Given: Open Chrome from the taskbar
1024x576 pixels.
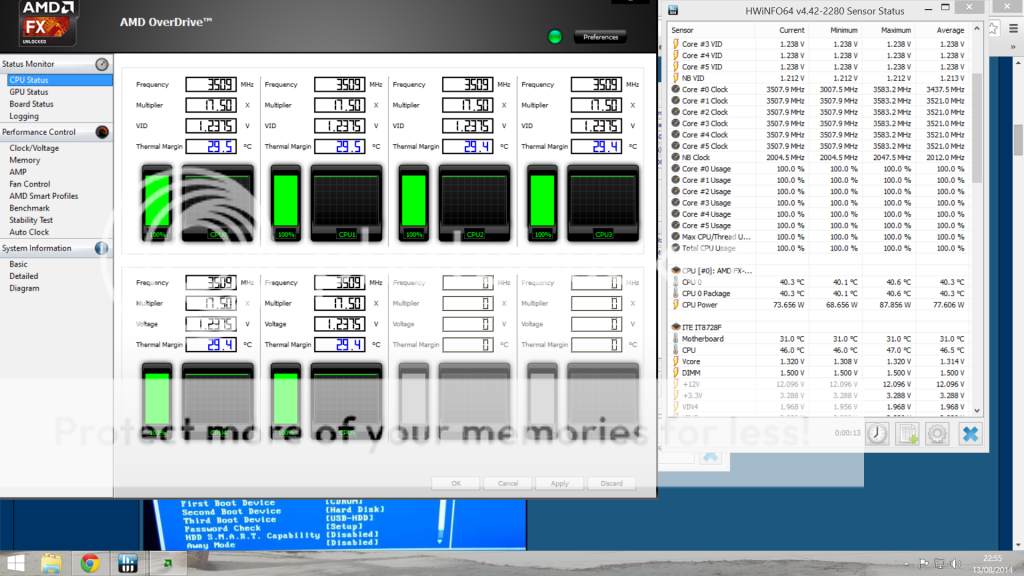Looking at the screenshot, I should (89, 564).
